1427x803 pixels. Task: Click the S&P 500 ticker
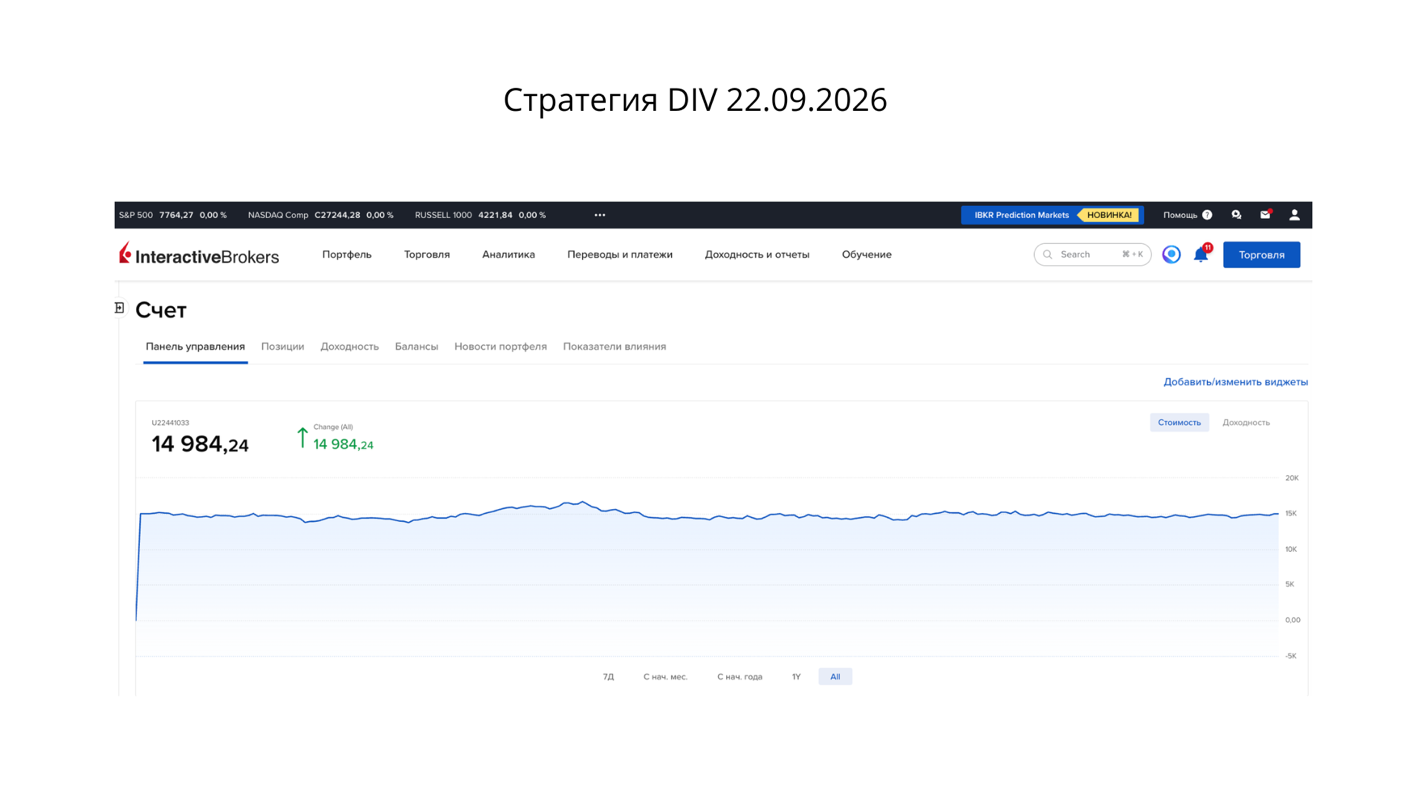click(173, 215)
